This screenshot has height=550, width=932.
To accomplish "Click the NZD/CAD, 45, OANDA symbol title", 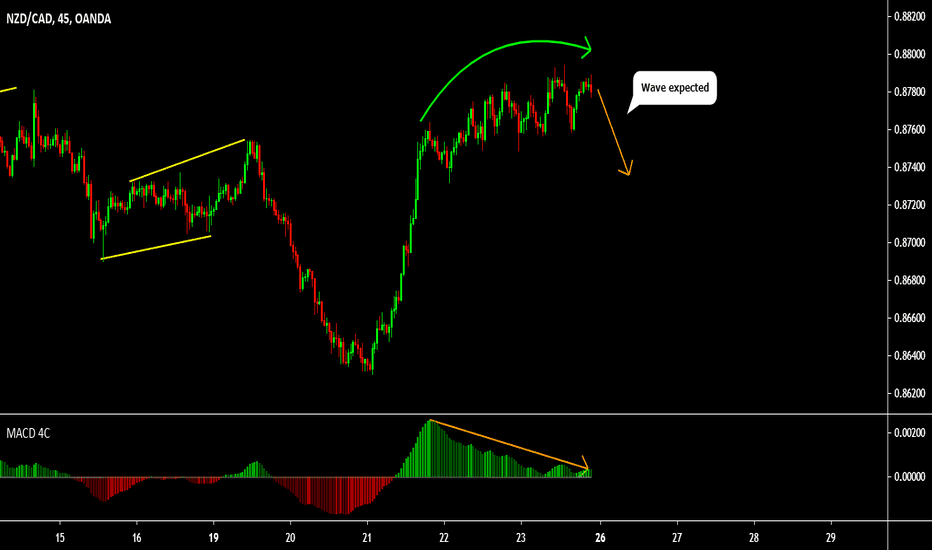I will click(58, 19).
